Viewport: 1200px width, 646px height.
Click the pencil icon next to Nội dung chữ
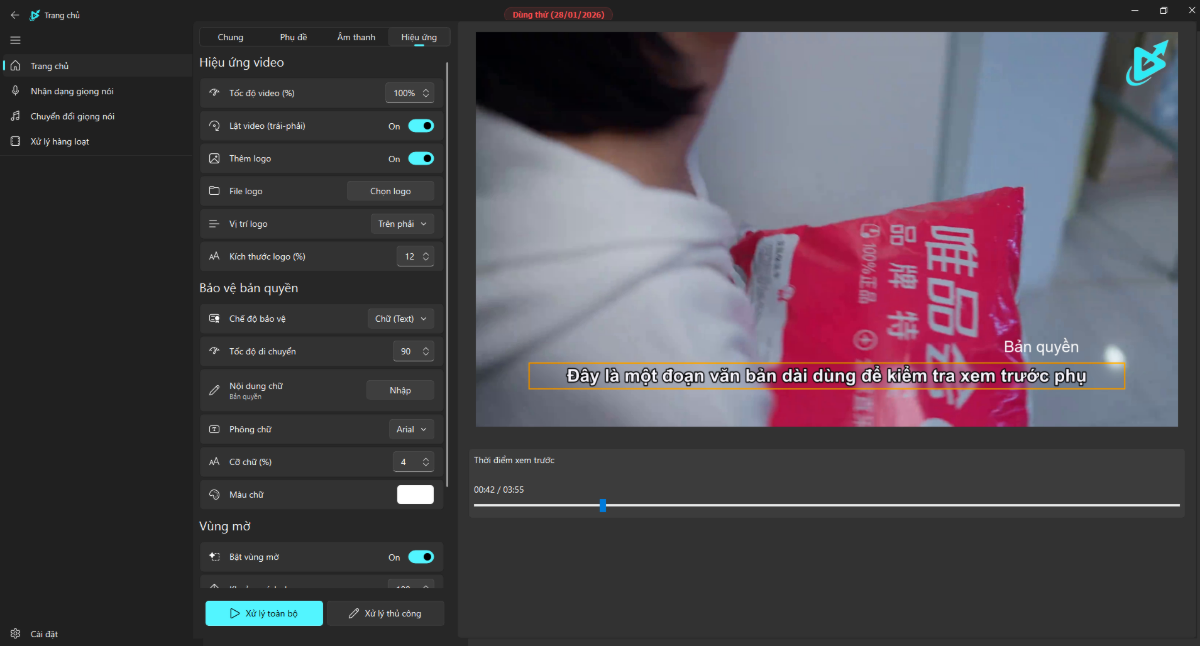[214, 389]
